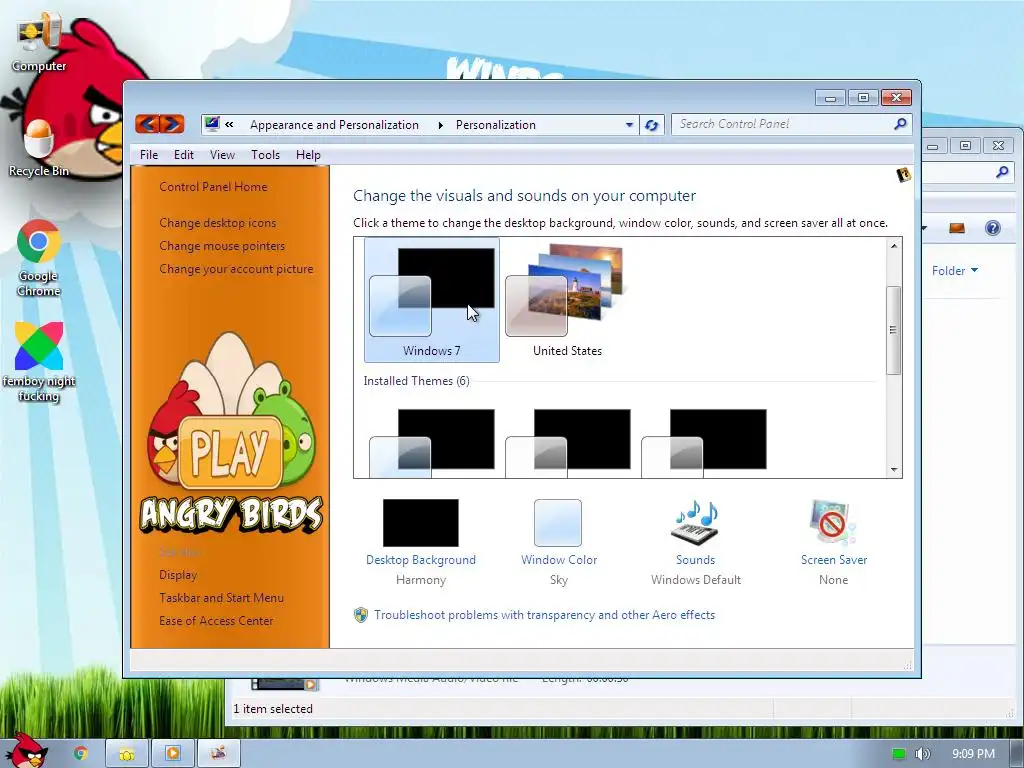The height and width of the screenshot is (768, 1024).
Task: Refresh the Personalization page
Action: tap(651, 125)
